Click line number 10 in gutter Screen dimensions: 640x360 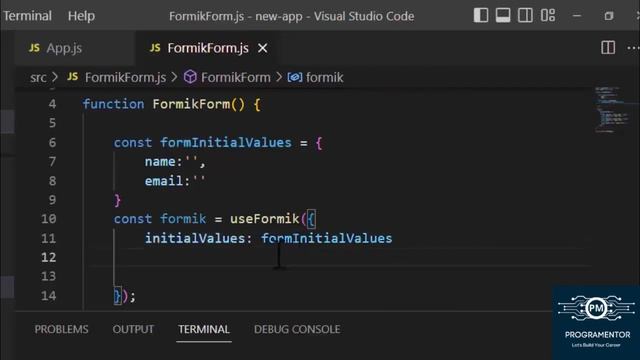[x=49, y=219]
